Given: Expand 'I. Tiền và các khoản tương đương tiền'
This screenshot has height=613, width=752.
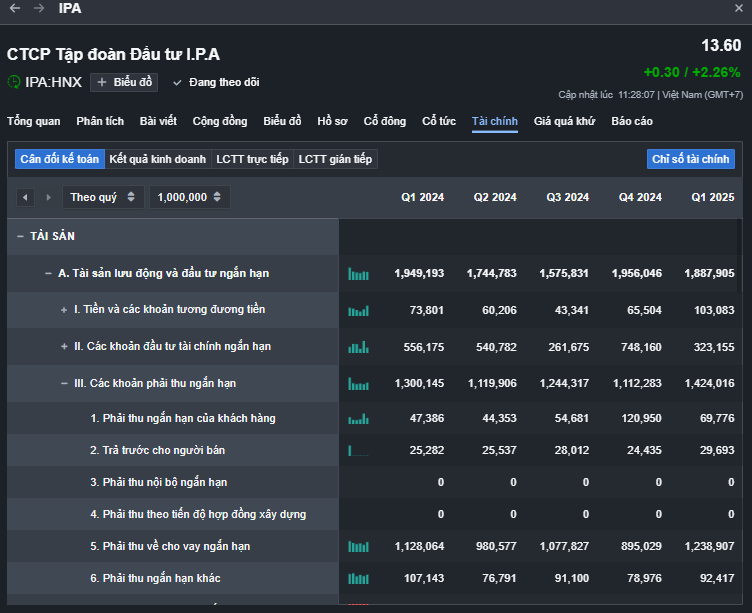Looking at the screenshot, I should (x=64, y=310).
